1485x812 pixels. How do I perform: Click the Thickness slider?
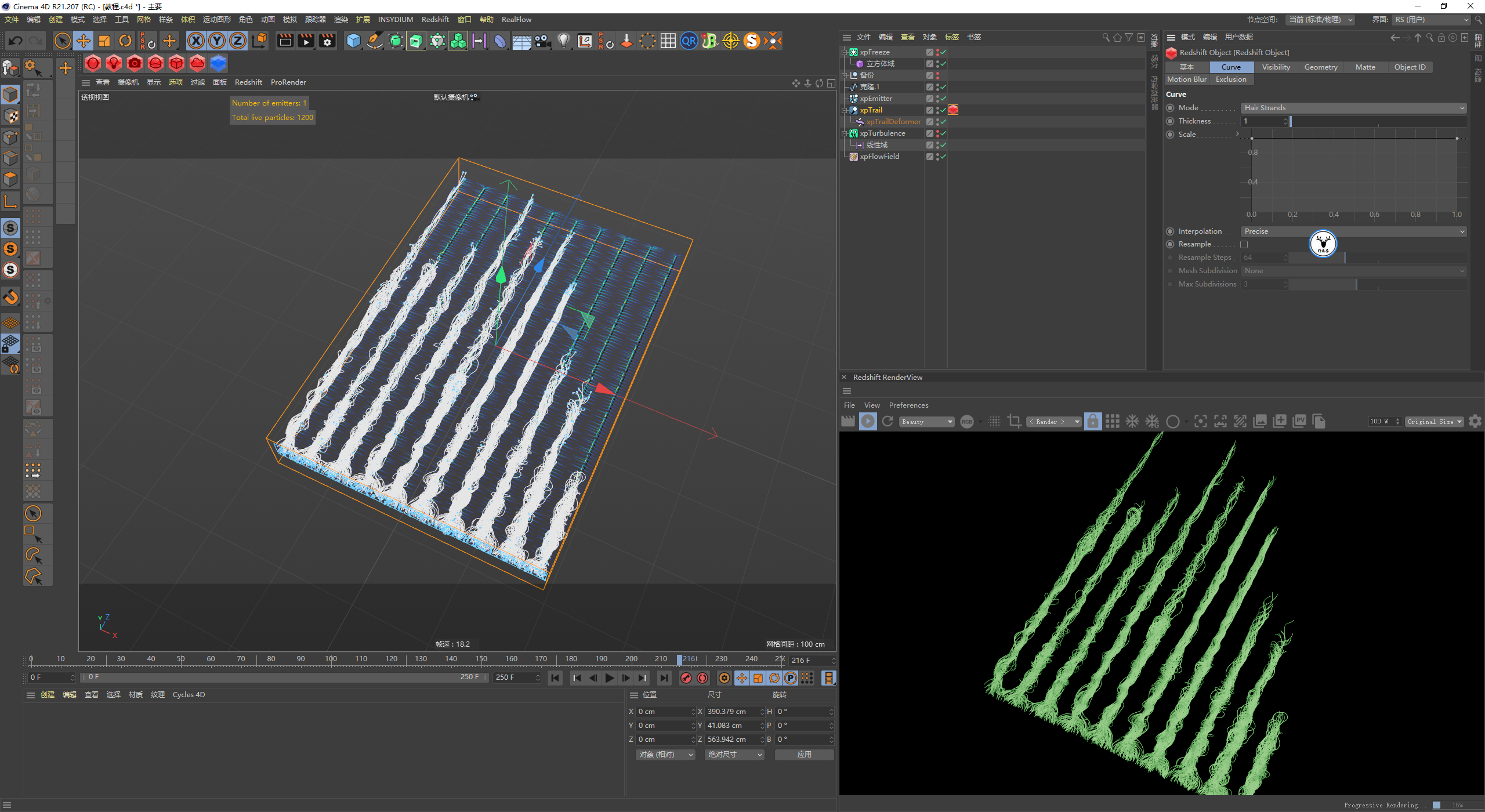tap(1378, 121)
